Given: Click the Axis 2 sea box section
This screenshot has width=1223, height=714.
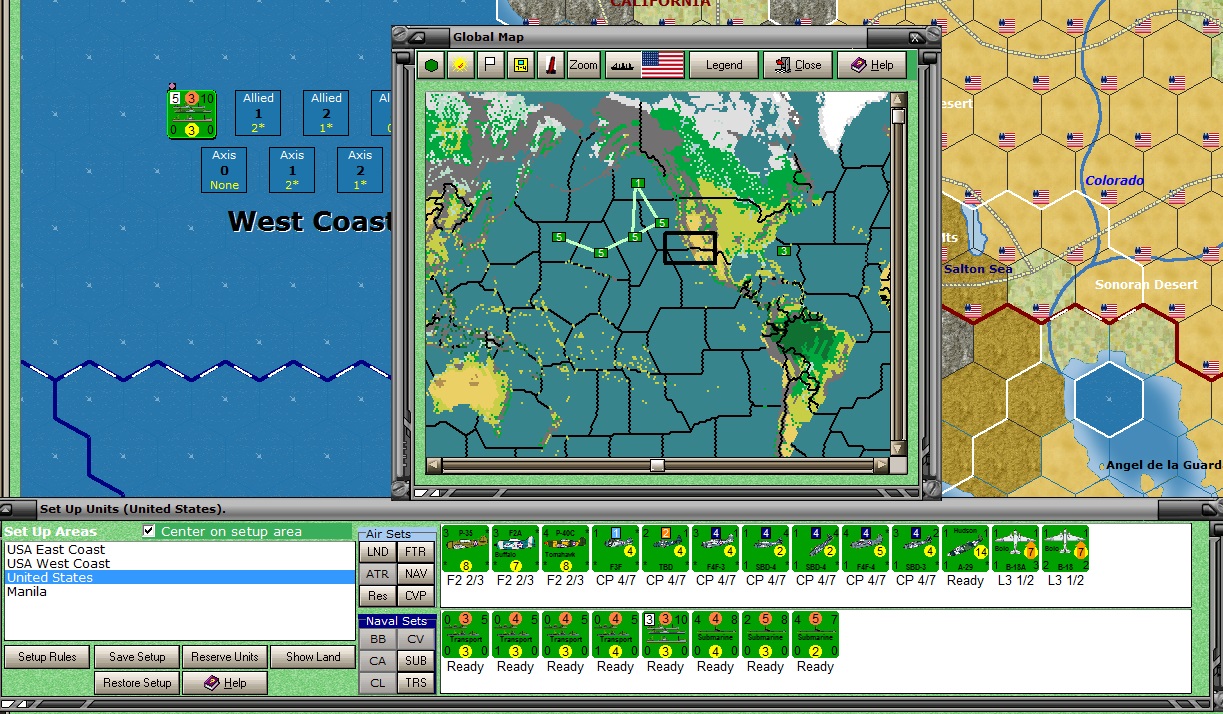Looking at the screenshot, I should (x=360, y=170).
